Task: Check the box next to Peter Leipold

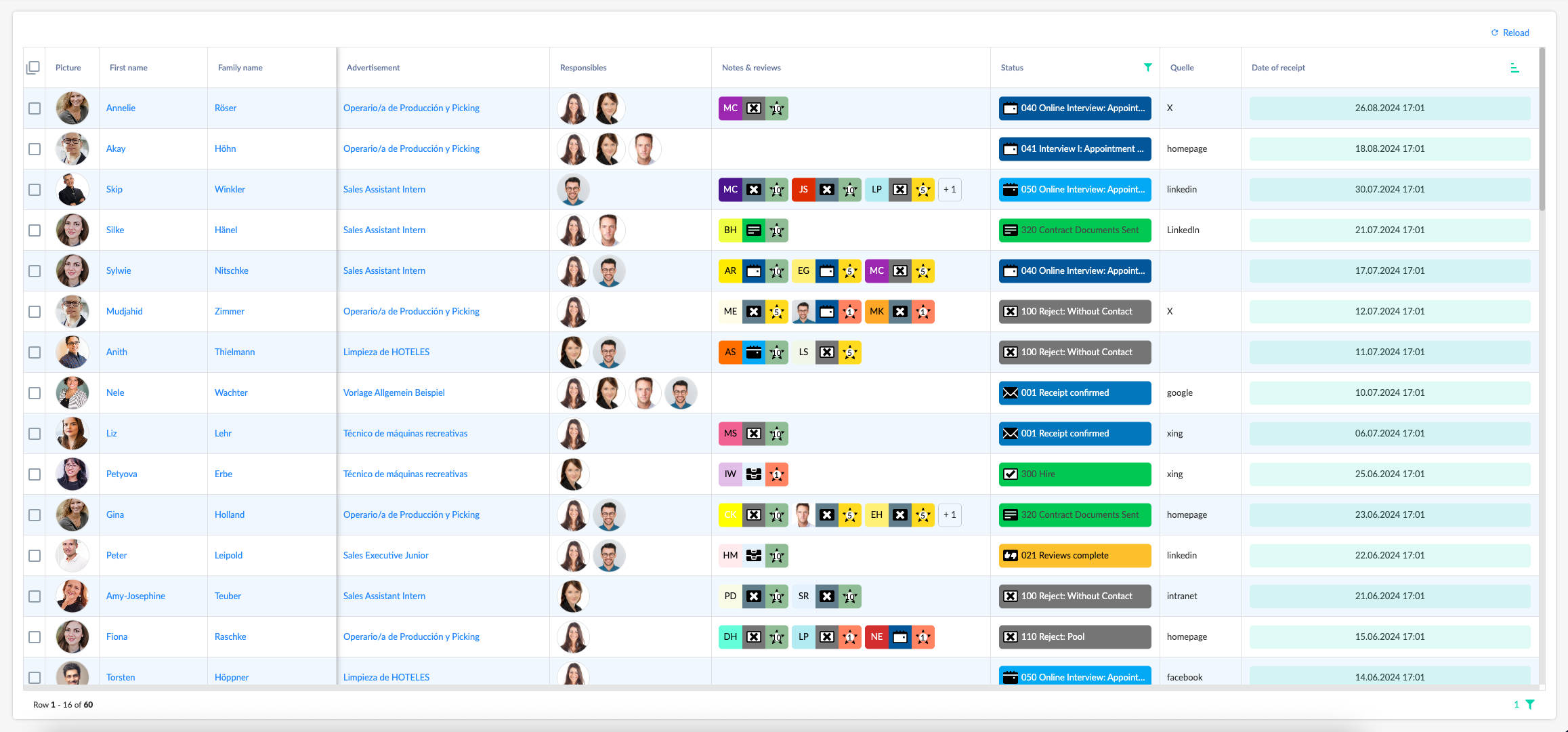Action: 35,556
